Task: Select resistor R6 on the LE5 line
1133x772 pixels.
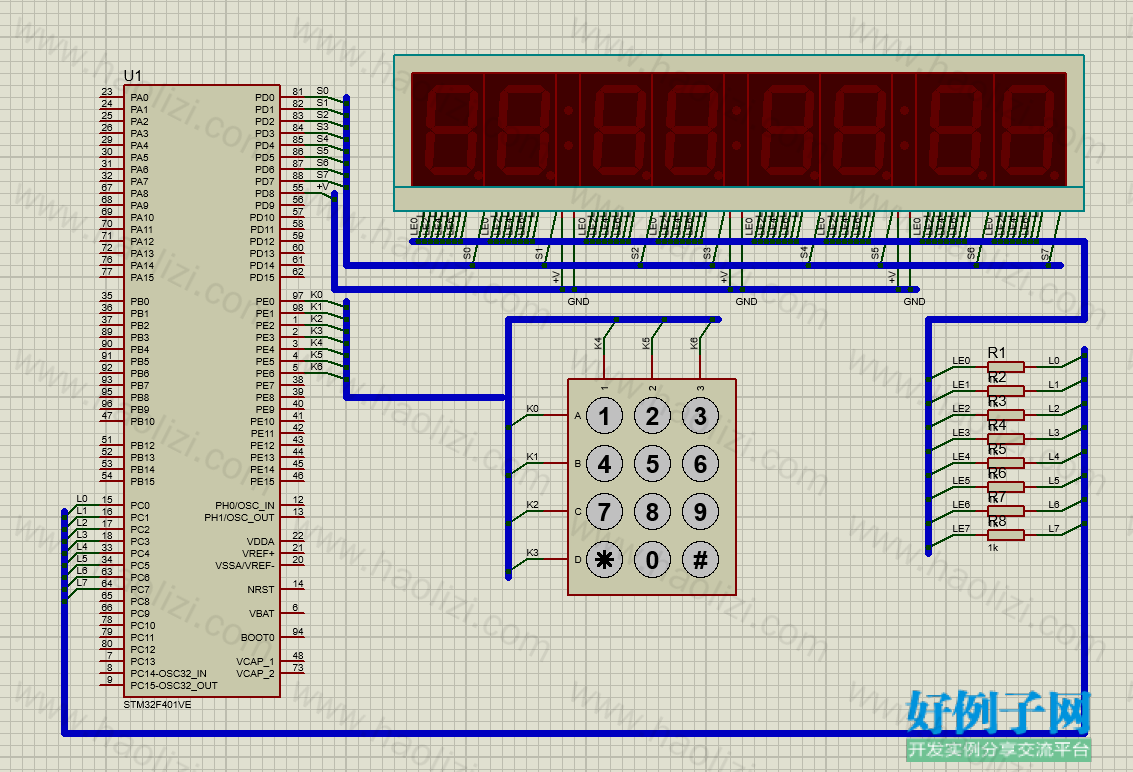Action: click(x=1005, y=486)
